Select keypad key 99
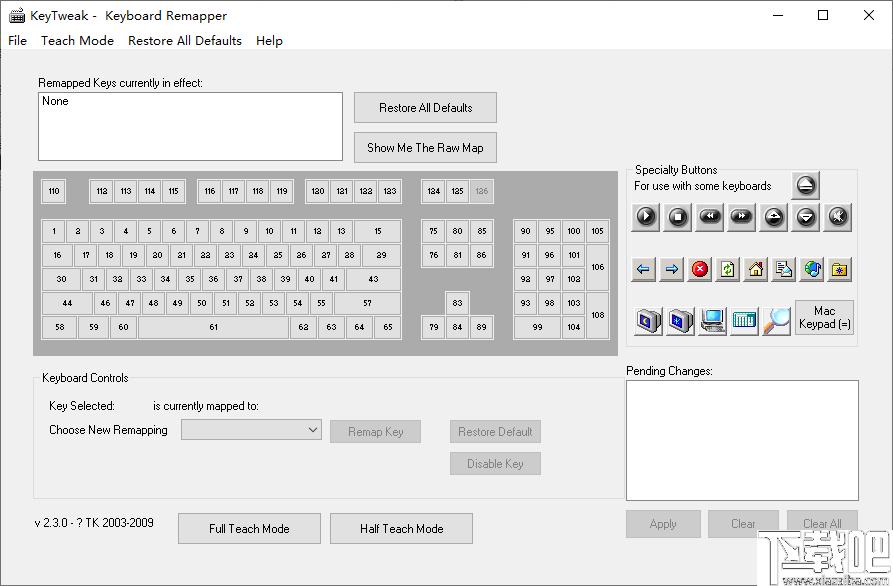This screenshot has height=586, width=893. point(537,327)
